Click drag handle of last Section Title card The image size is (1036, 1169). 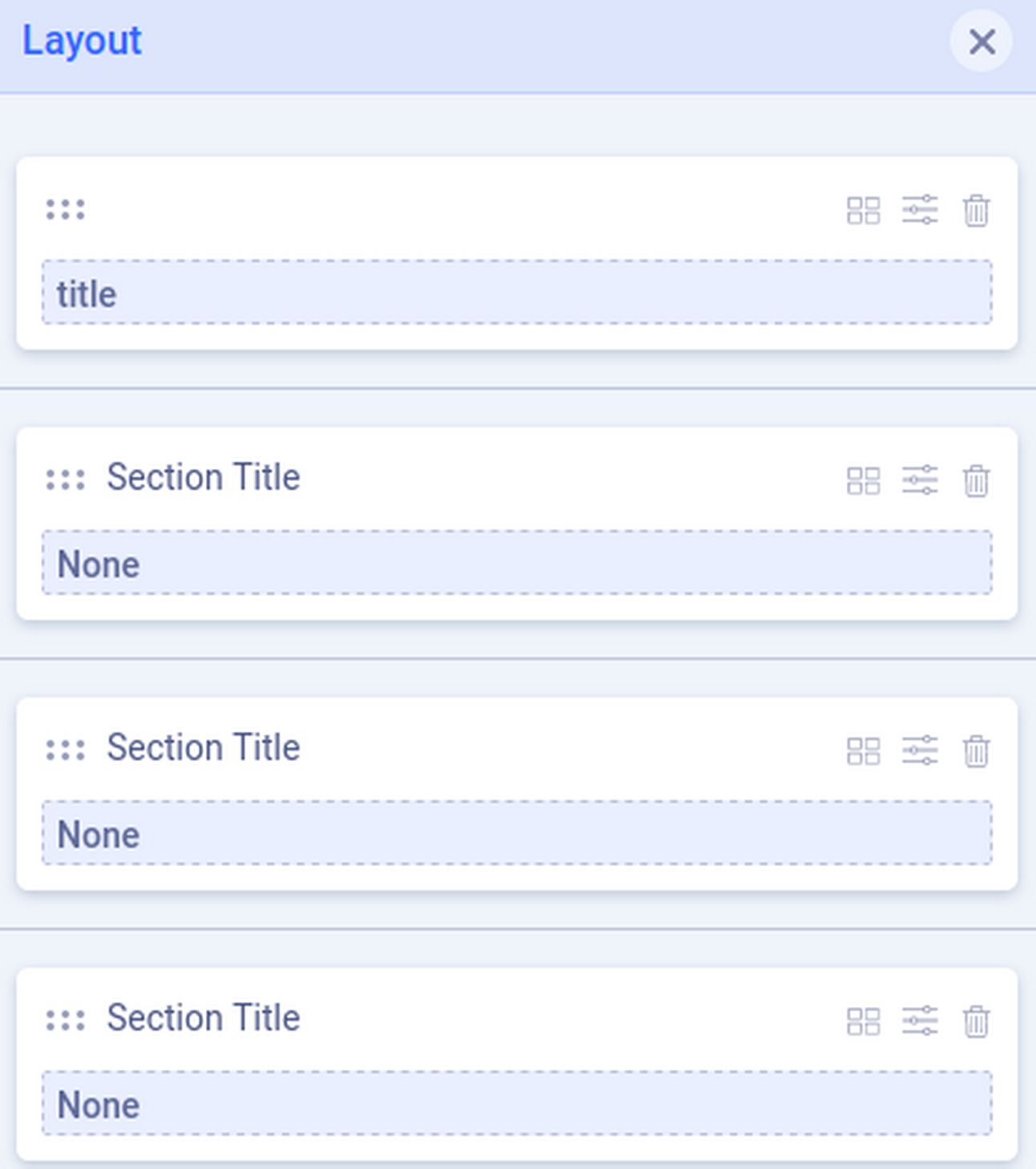tap(65, 1020)
